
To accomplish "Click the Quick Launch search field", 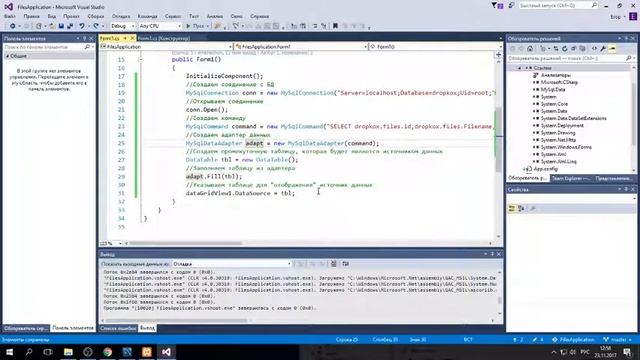I will (x=558, y=5).
